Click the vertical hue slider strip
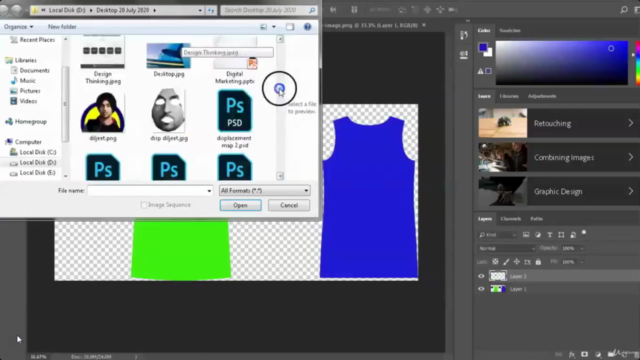 pyautogui.click(x=638, y=62)
